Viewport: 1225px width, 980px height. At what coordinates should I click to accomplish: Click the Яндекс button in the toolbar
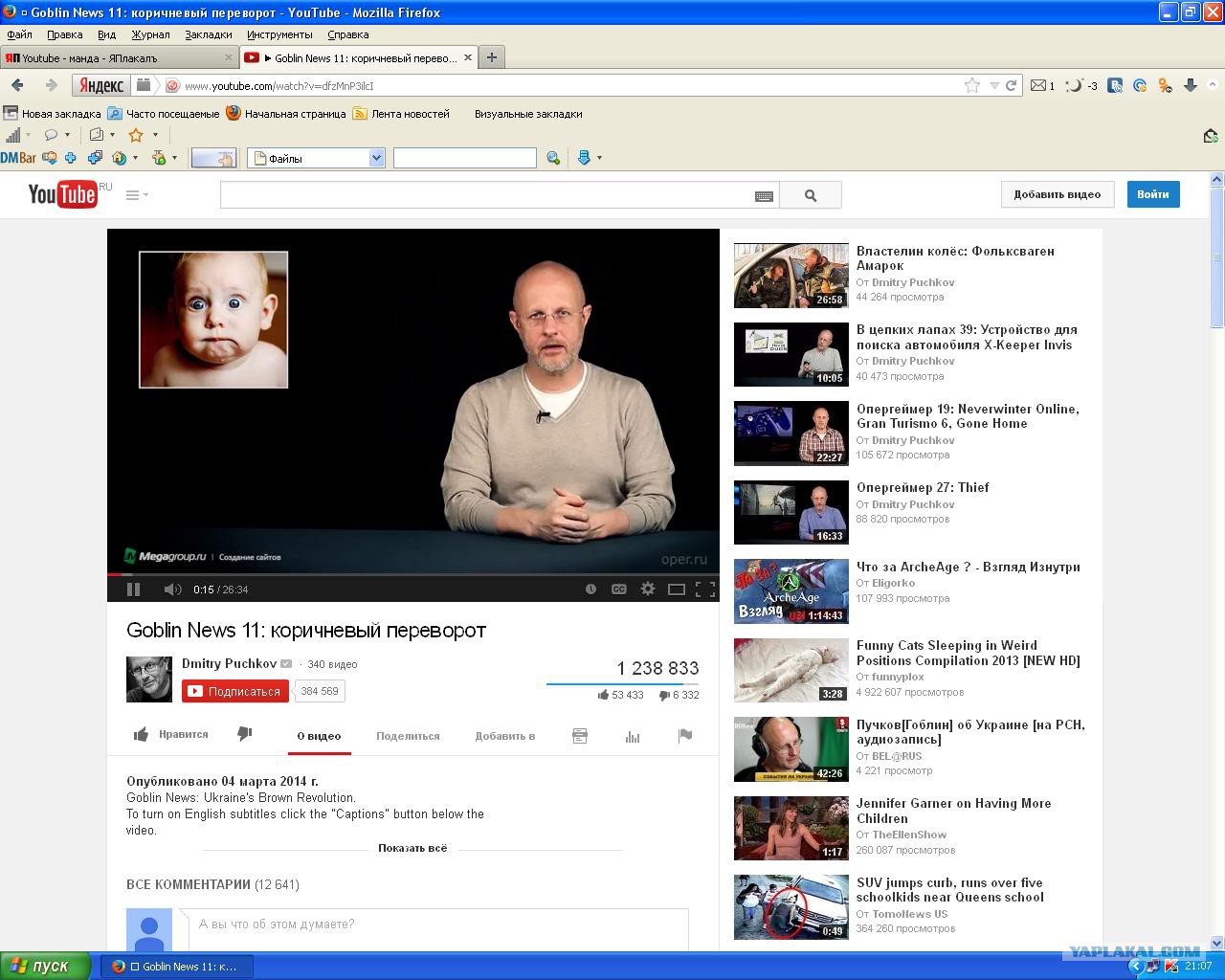point(100,86)
